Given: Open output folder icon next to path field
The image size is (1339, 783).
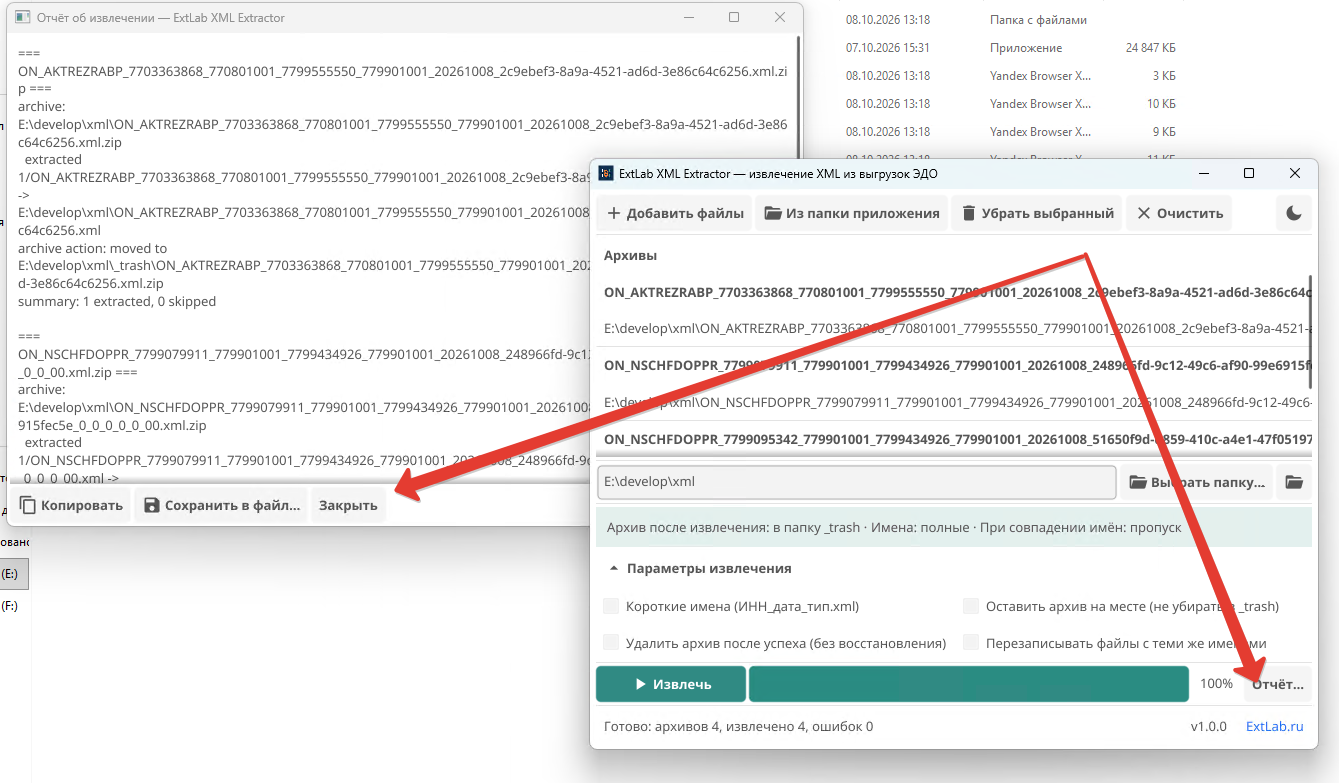Looking at the screenshot, I should pos(1294,482).
